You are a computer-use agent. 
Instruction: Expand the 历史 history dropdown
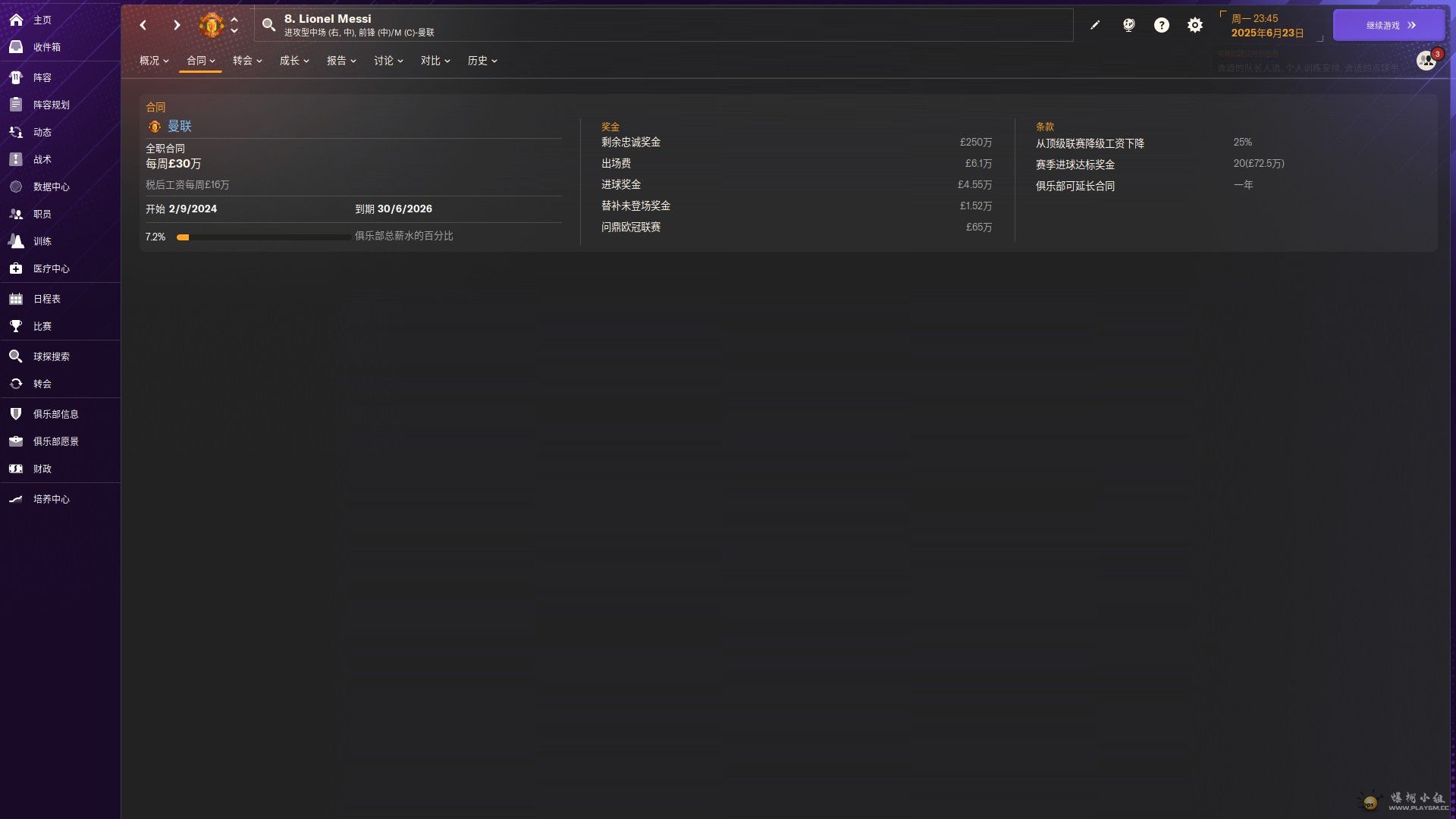point(482,61)
